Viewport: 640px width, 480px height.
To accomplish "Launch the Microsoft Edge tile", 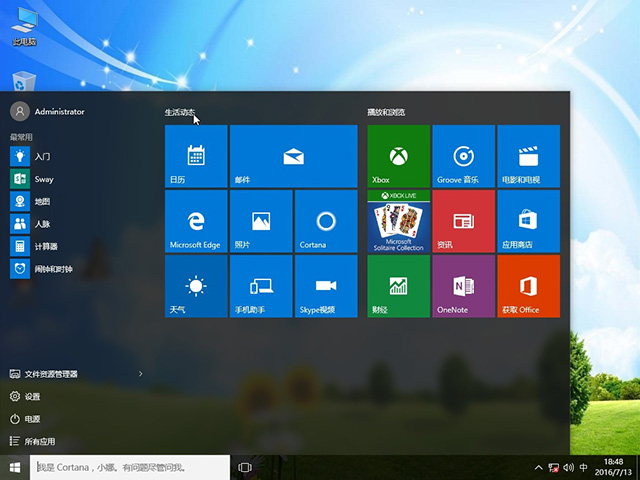I will tap(196, 221).
